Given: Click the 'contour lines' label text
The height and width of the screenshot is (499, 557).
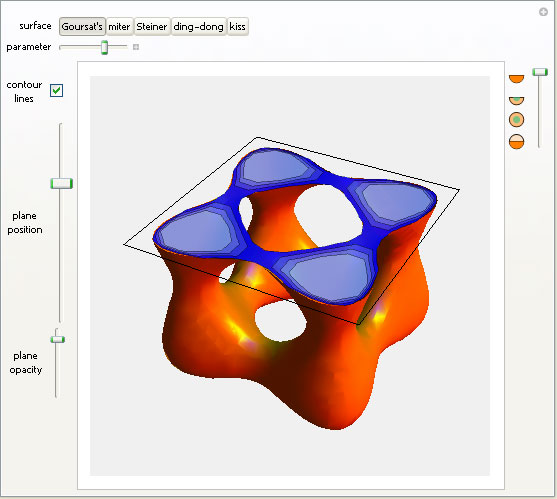Looking at the screenshot, I should [24, 92].
